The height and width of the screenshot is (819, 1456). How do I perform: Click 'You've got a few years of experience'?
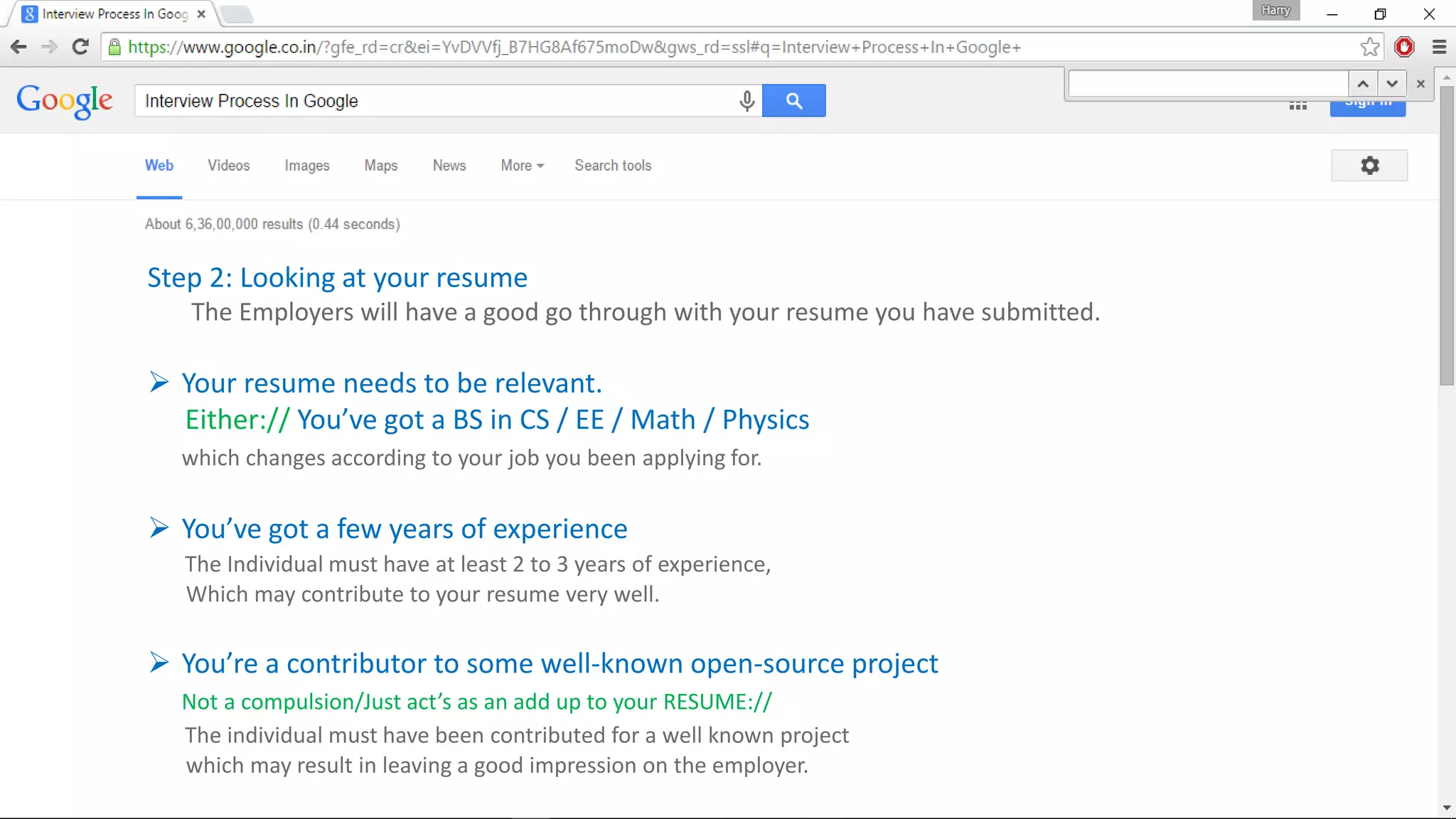[405, 529]
